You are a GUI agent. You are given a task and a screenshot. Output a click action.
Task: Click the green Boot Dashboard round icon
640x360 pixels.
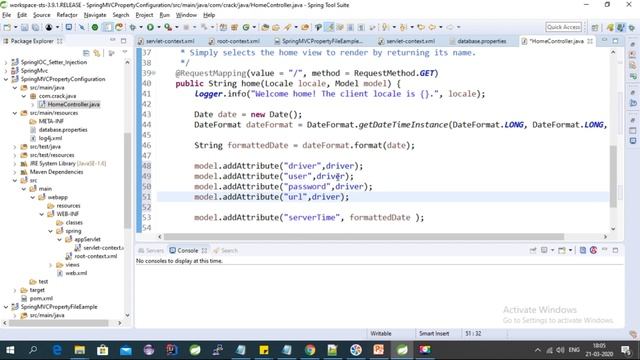[95, 27]
